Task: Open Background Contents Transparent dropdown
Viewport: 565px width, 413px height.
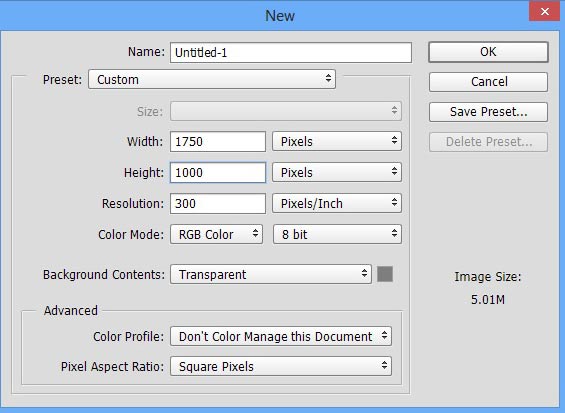Action: [271, 274]
